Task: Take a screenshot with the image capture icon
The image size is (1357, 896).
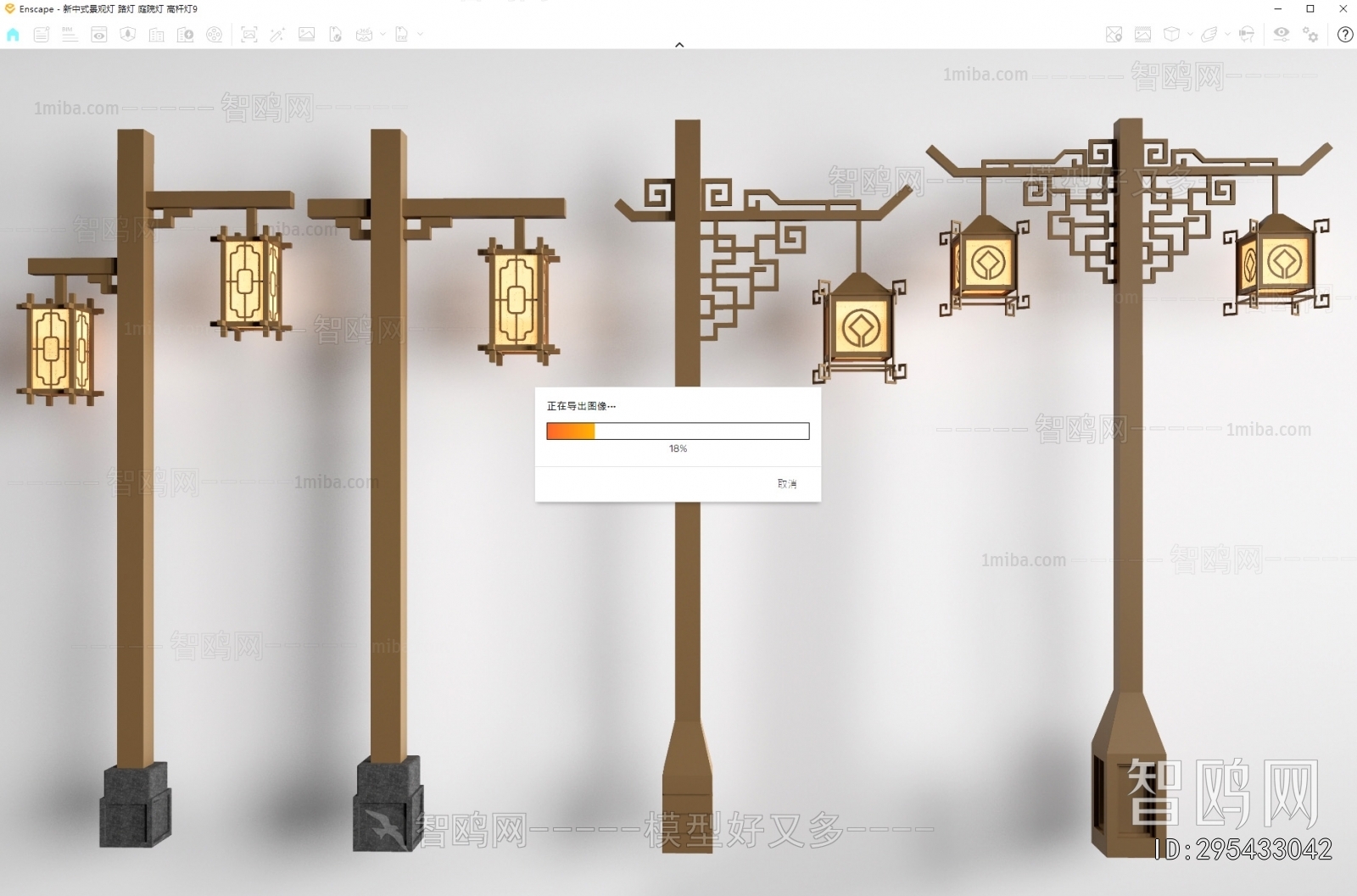Action: click(249, 35)
